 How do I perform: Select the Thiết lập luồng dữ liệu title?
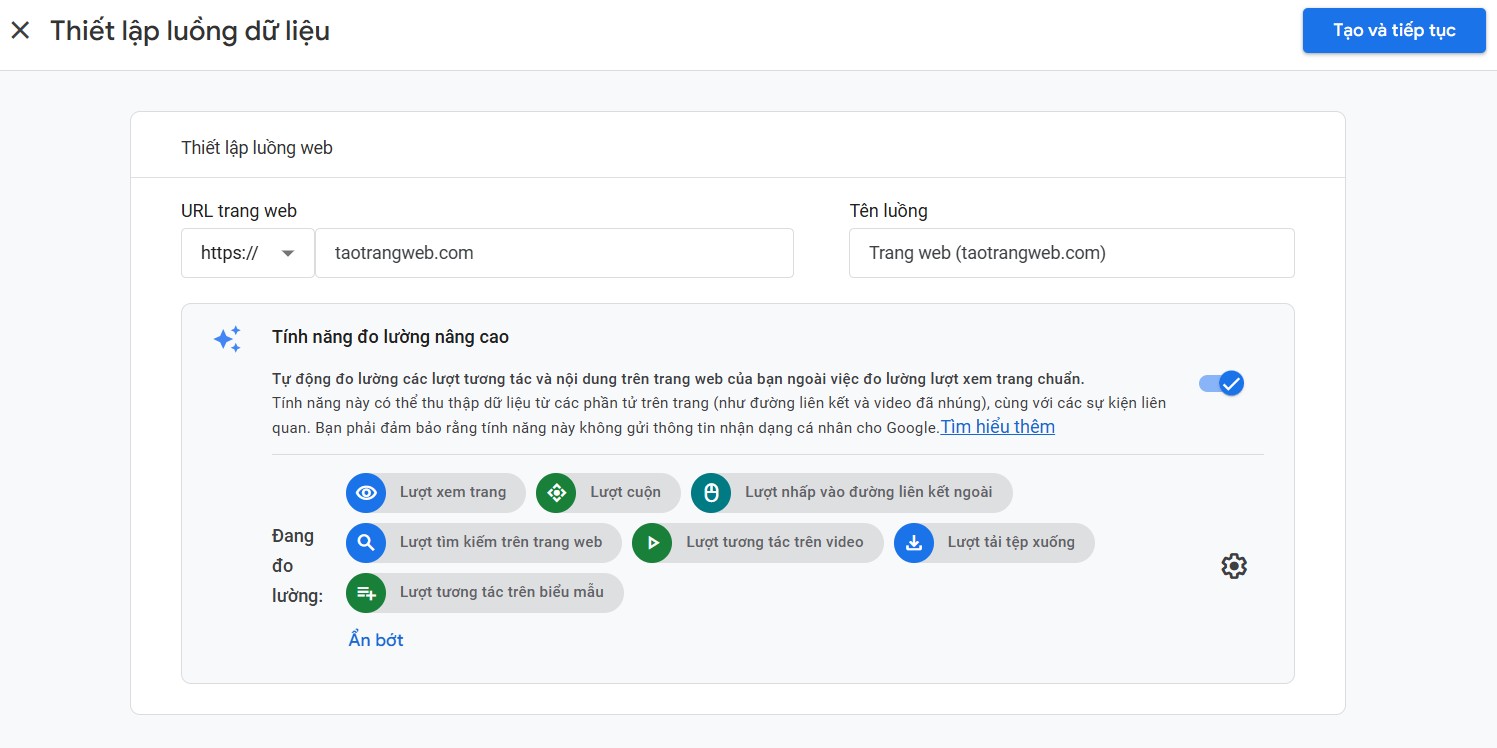[190, 30]
